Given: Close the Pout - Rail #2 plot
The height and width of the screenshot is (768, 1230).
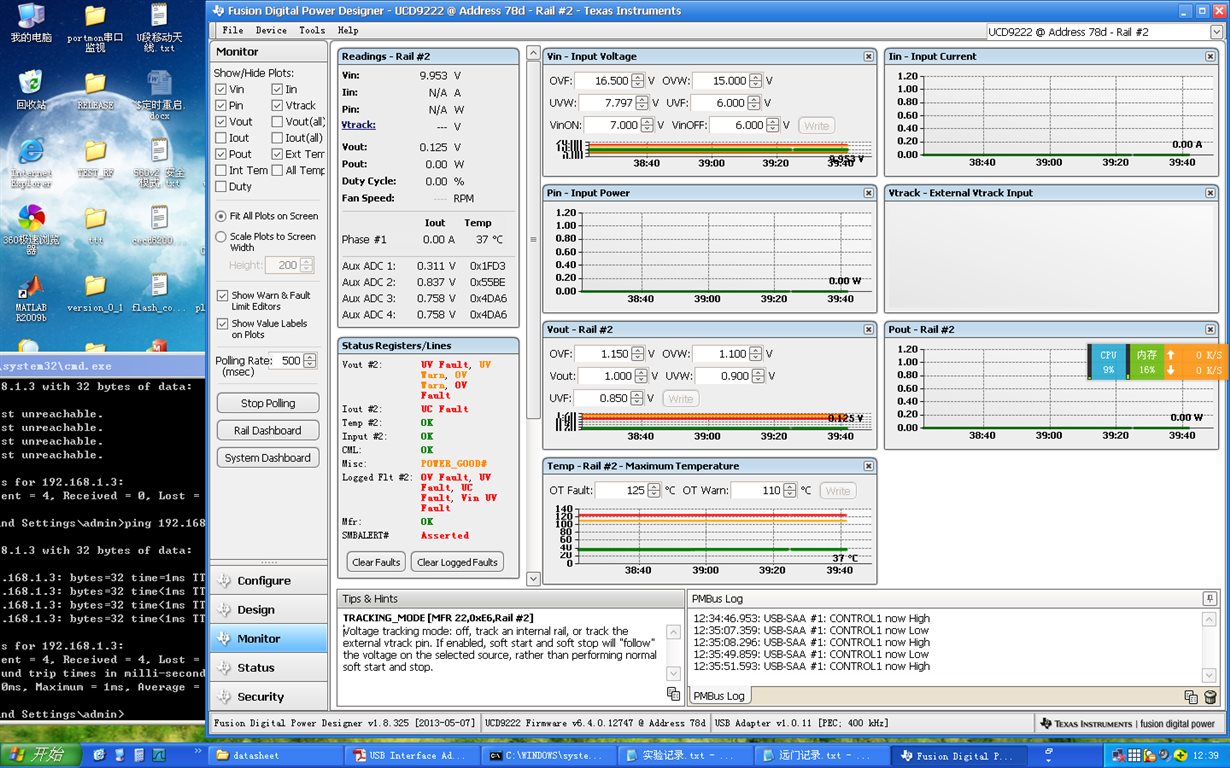Looking at the screenshot, I should (x=1210, y=329).
